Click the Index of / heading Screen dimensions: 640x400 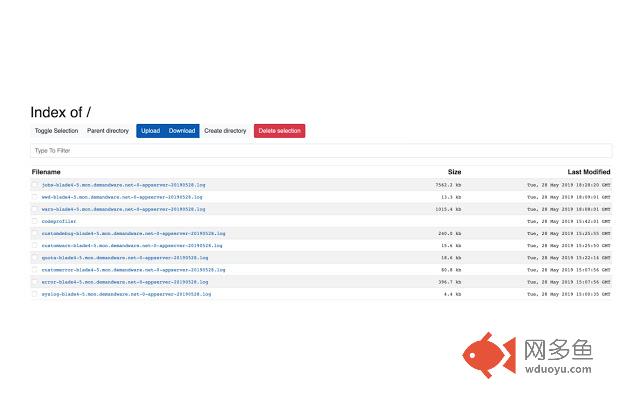tap(61, 112)
